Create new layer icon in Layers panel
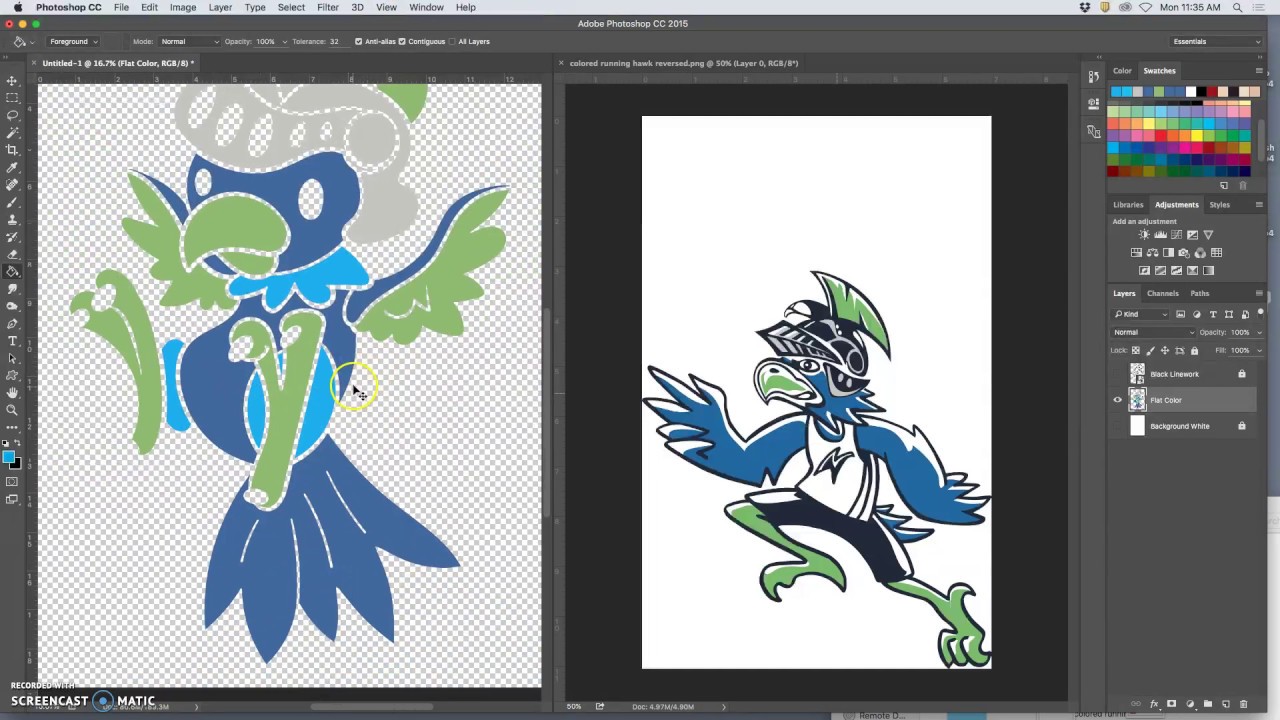This screenshot has width=1280, height=720. click(1226, 704)
